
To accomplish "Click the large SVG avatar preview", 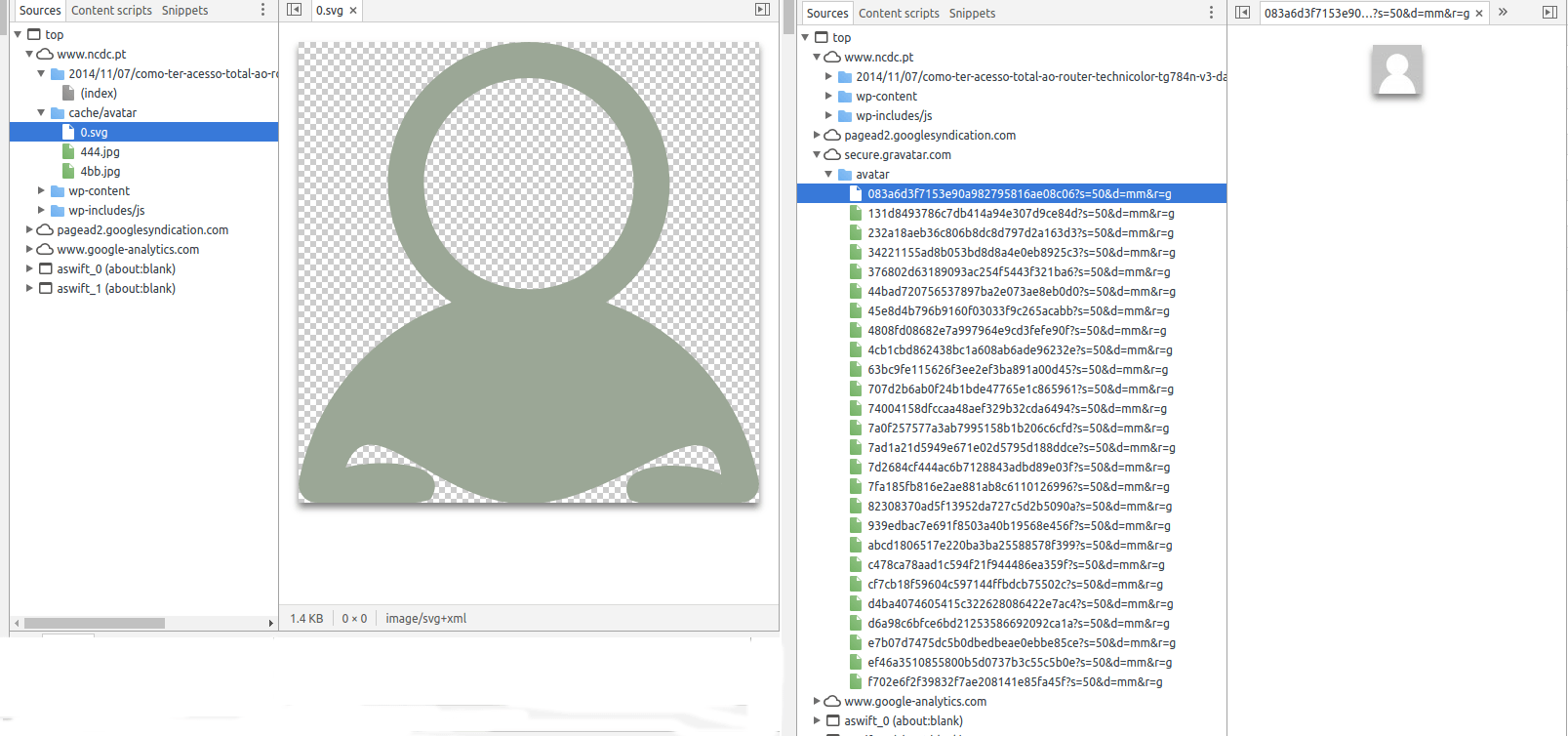I will (x=529, y=272).
